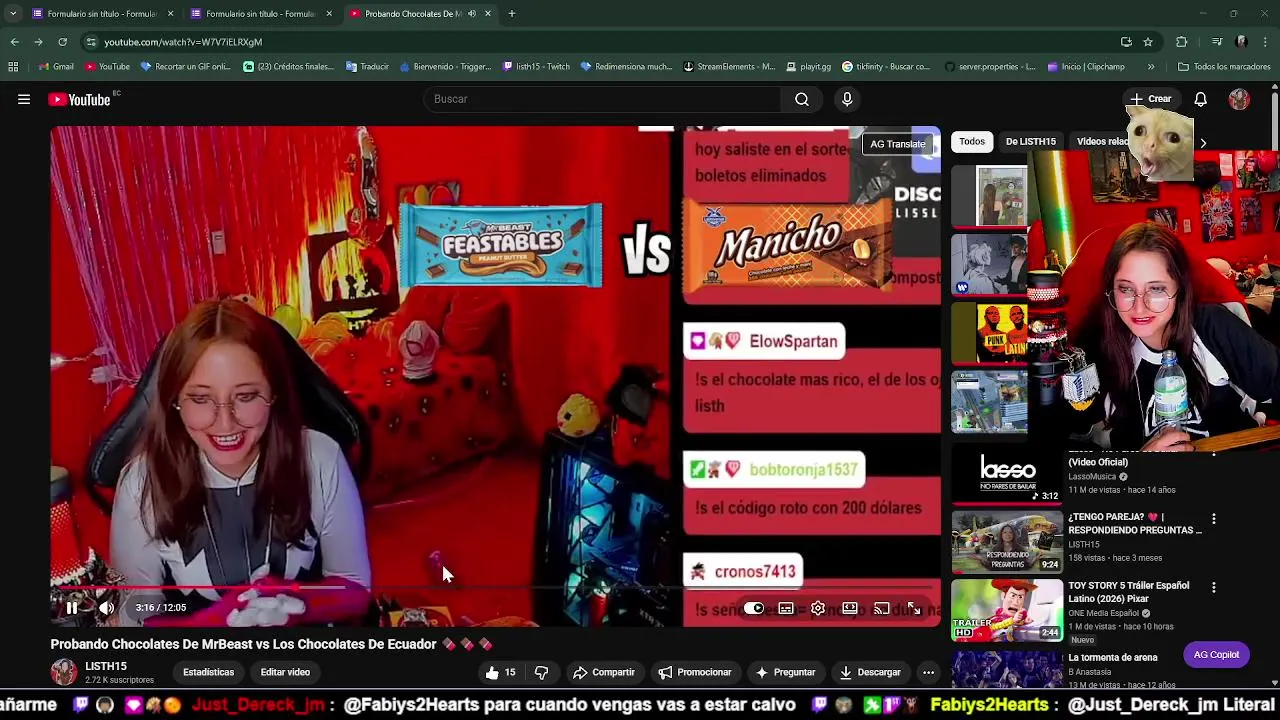The height and width of the screenshot is (720, 1280).
Task: Like the video with thumbs up
Action: point(501,672)
